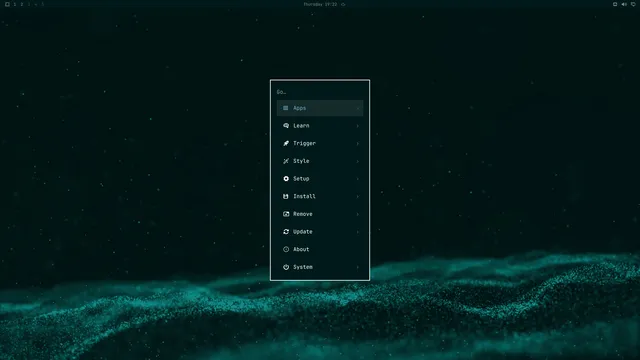This screenshot has width=640, height=360.
Task: Click the update indicator beside the clock
Action: pyautogui.click(x=343, y=4)
